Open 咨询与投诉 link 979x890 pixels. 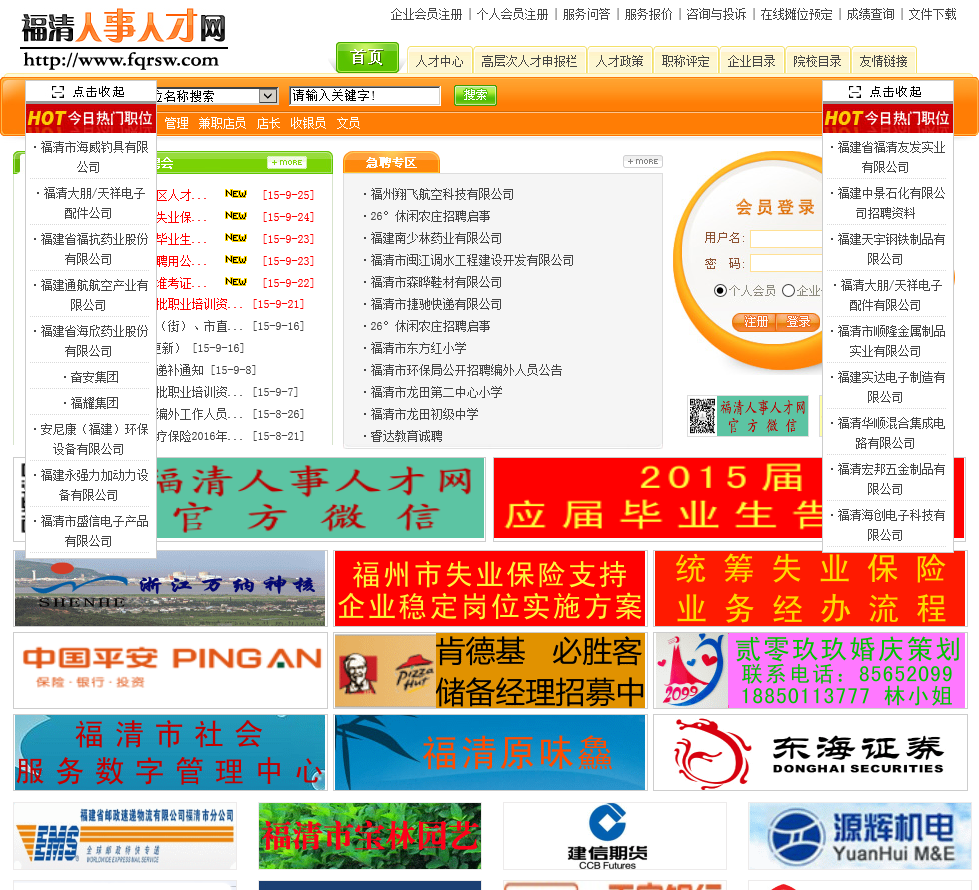pos(716,14)
